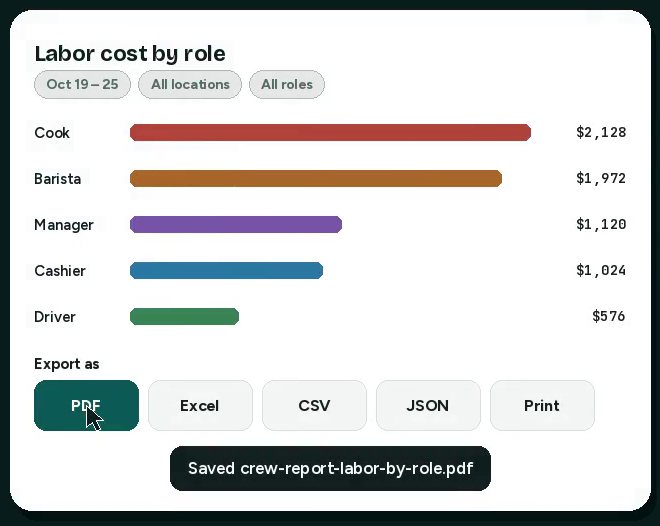
Task: Export the report as PDF
Action: click(x=86, y=406)
